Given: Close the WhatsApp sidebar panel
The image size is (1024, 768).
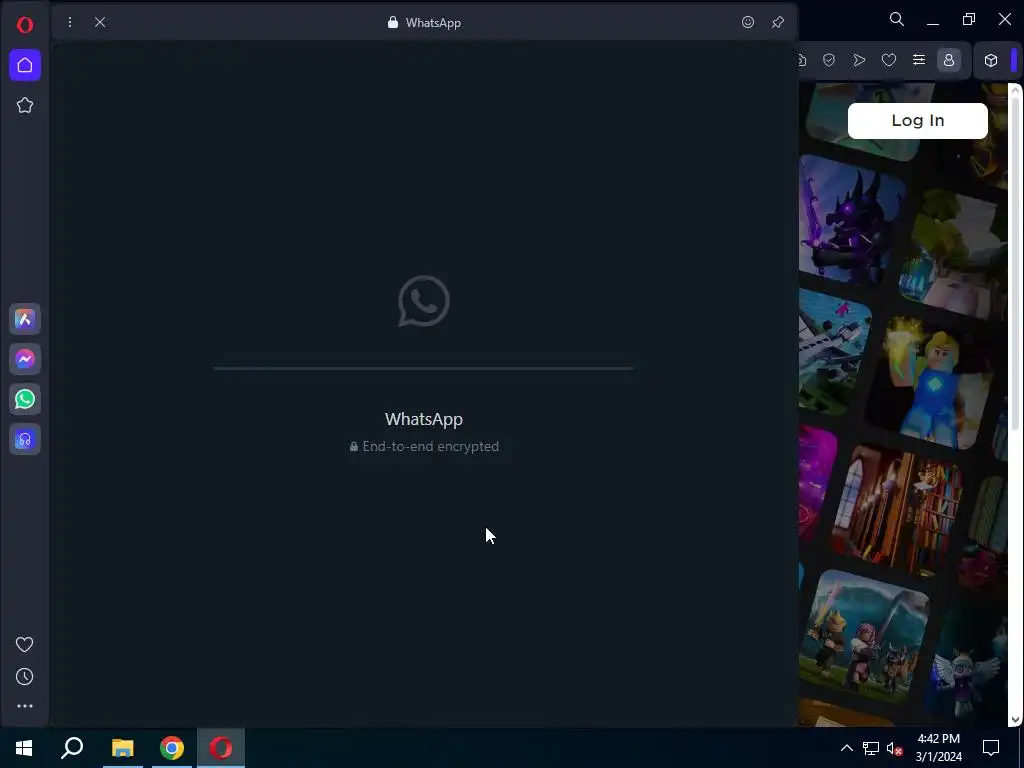Looking at the screenshot, I should coord(100,22).
